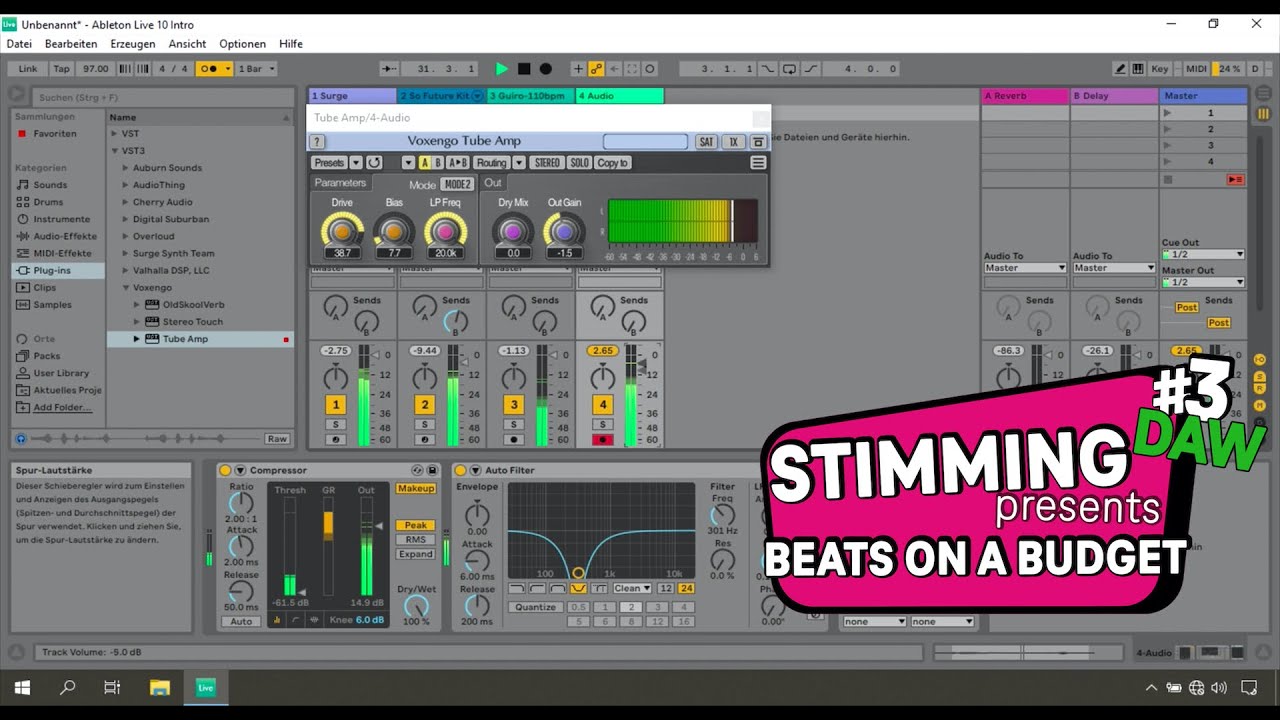Viewport: 1280px width, 720px height.
Task: Expand the VST folder in browser
Action: tap(114, 134)
